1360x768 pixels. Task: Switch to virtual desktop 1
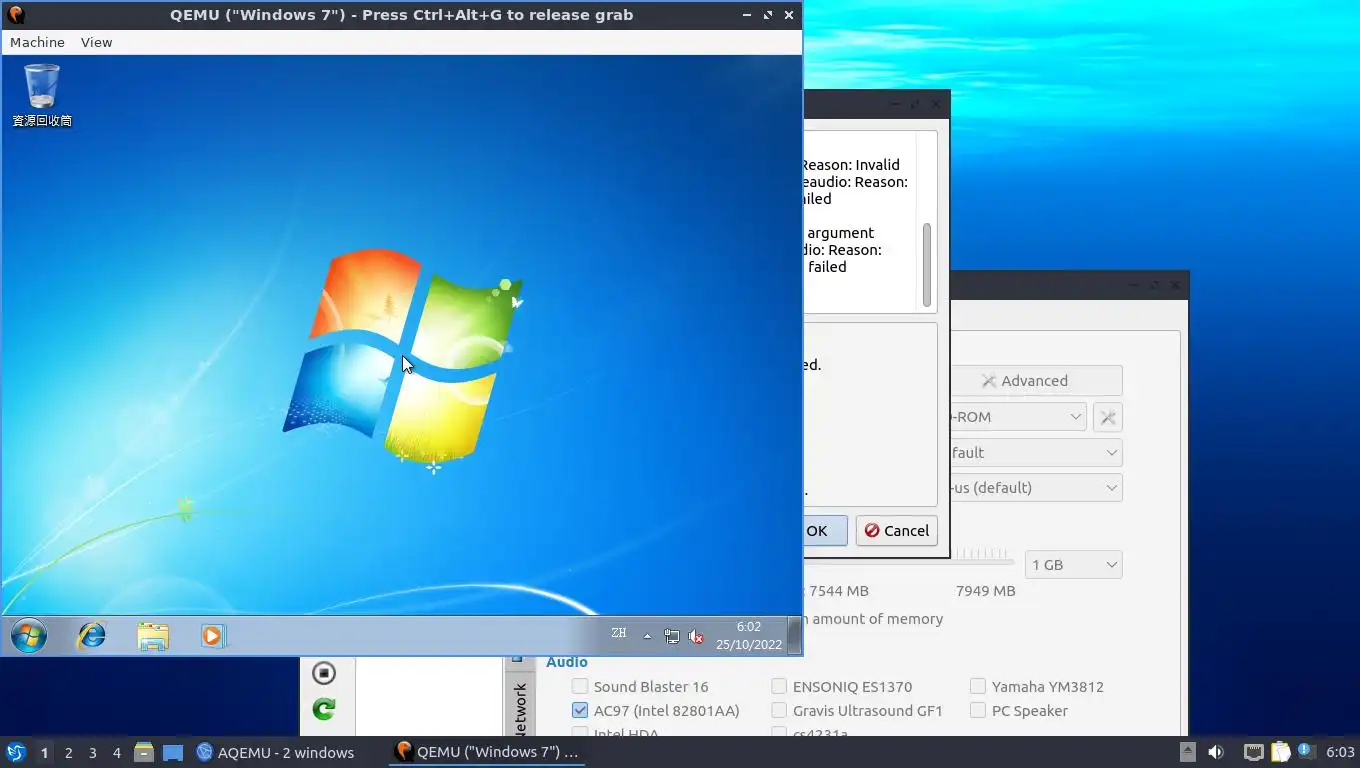(44, 752)
